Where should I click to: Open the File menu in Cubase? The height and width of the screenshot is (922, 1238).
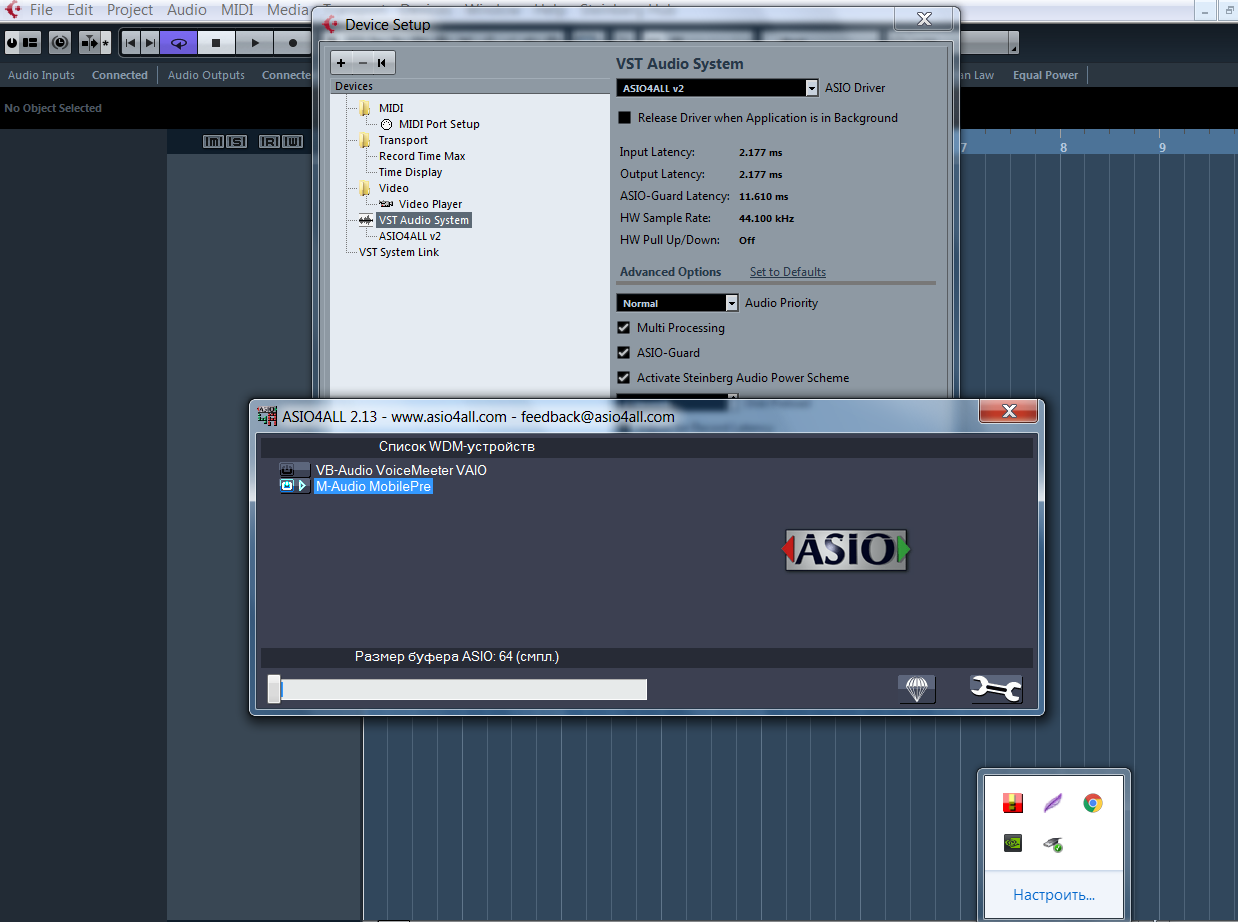click(41, 10)
